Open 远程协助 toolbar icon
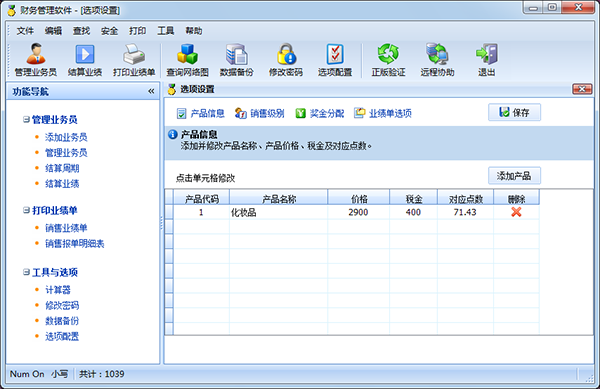Screen dimensions: 600x389 [437, 60]
